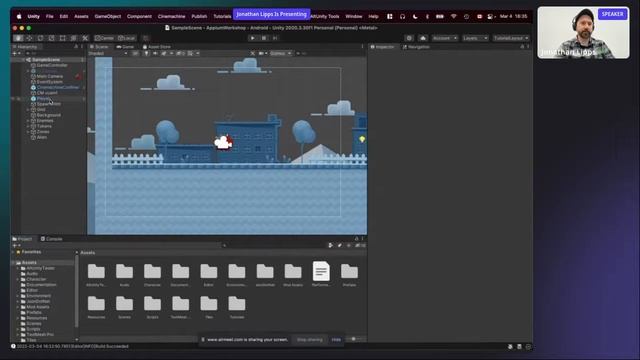The width and height of the screenshot is (640, 360).
Task: Select EventSystem in Hierarchy
Action: [x=49, y=82]
